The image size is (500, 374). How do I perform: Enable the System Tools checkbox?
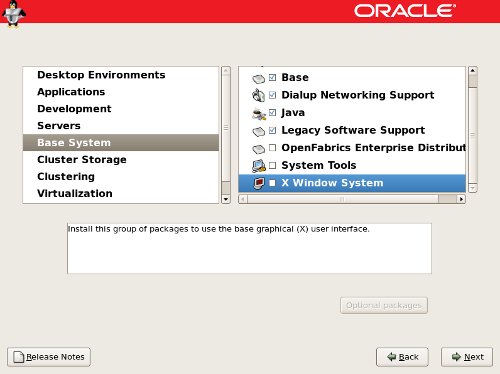272,165
